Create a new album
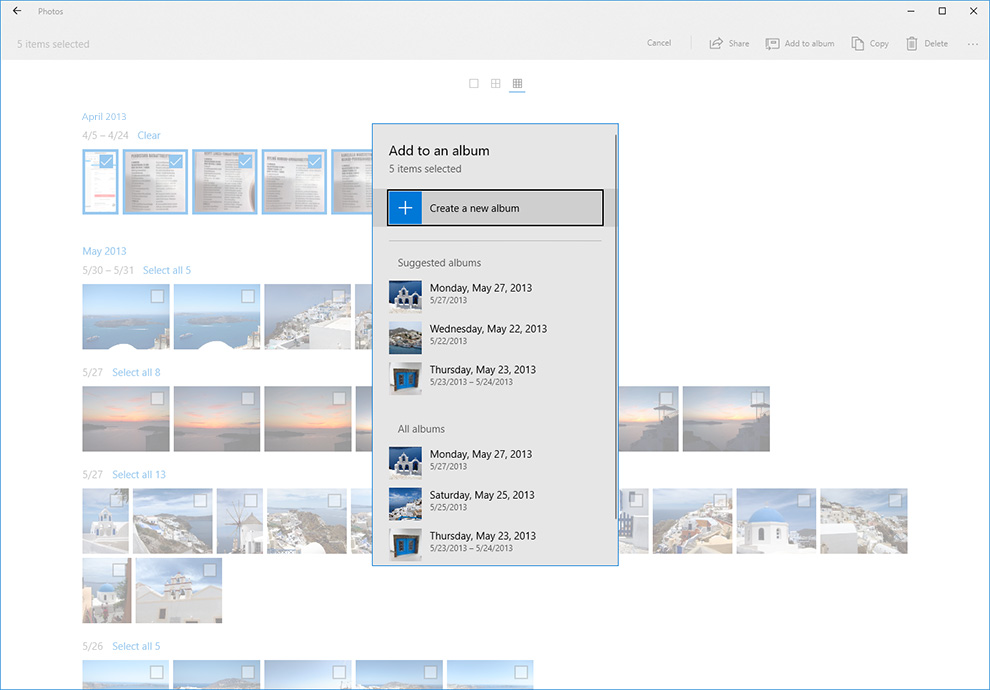The width and height of the screenshot is (990, 690). [496, 208]
